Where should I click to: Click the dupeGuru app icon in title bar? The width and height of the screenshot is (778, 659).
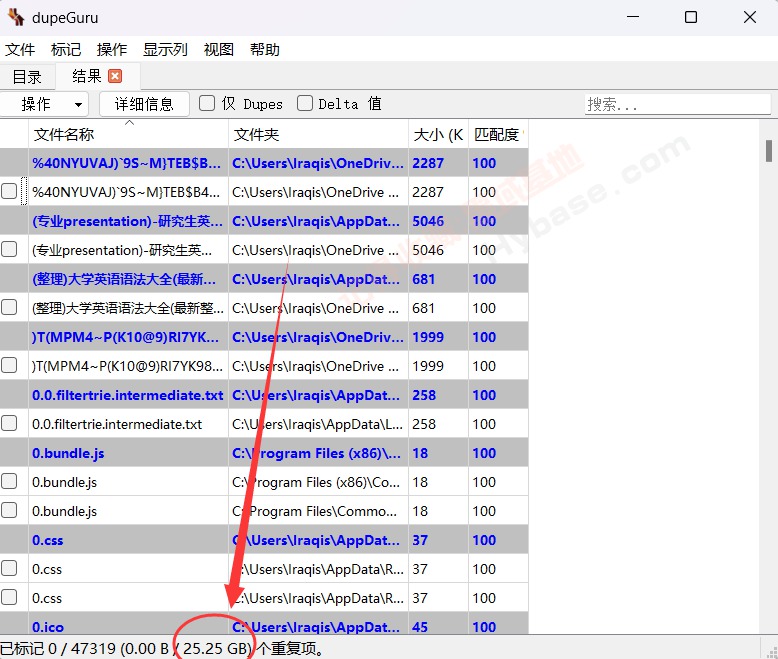coord(15,17)
